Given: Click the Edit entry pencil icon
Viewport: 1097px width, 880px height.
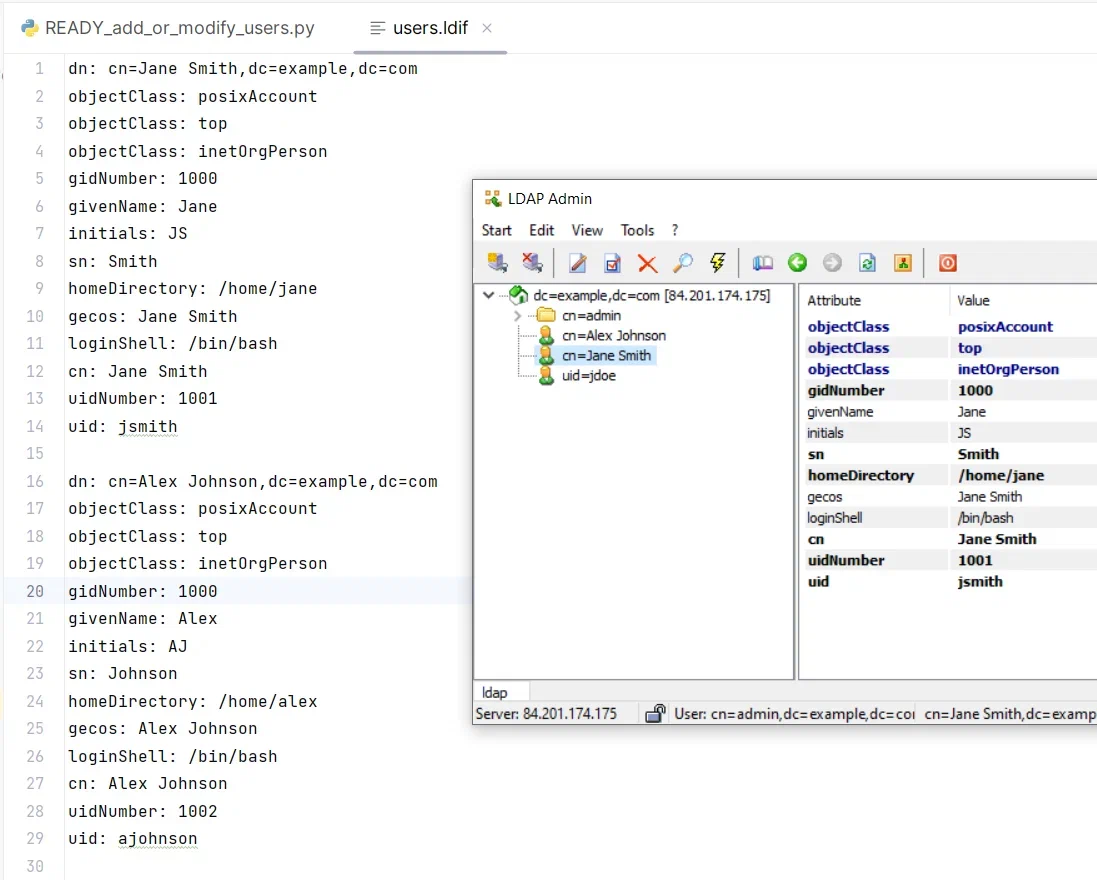Looking at the screenshot, I should click(x=578, y=263).
